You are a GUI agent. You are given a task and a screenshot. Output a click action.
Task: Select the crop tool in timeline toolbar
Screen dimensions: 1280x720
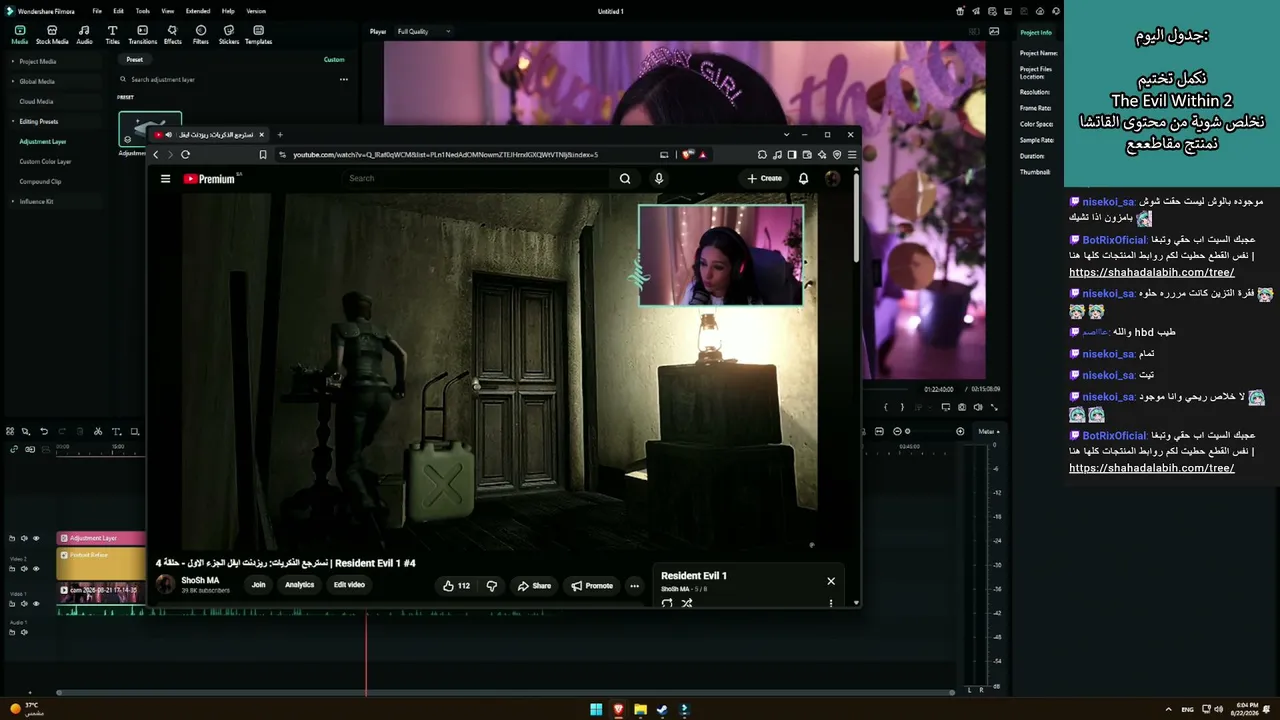[x=134, y=432]
